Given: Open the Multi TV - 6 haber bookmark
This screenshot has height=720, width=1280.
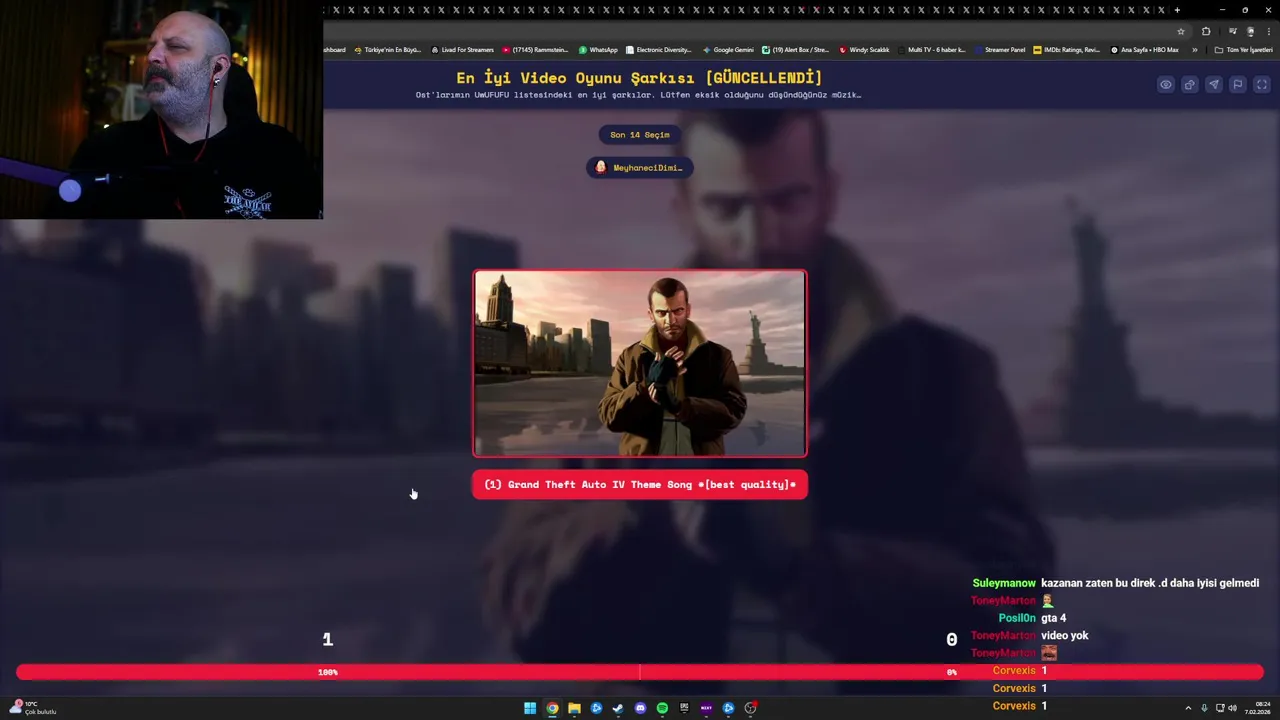Looking at the screenshot, I should coord(932,50).
